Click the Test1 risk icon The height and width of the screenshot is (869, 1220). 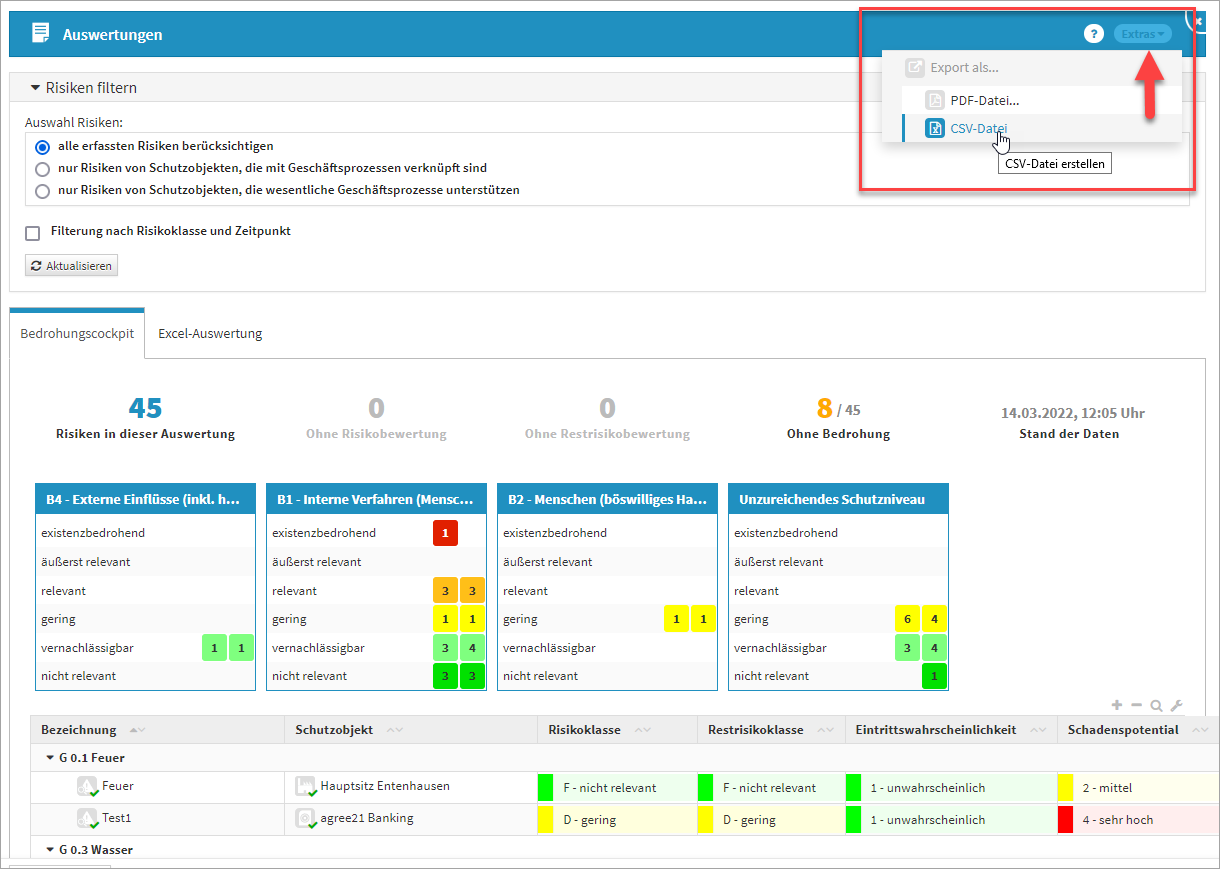[x=88, y=819]
